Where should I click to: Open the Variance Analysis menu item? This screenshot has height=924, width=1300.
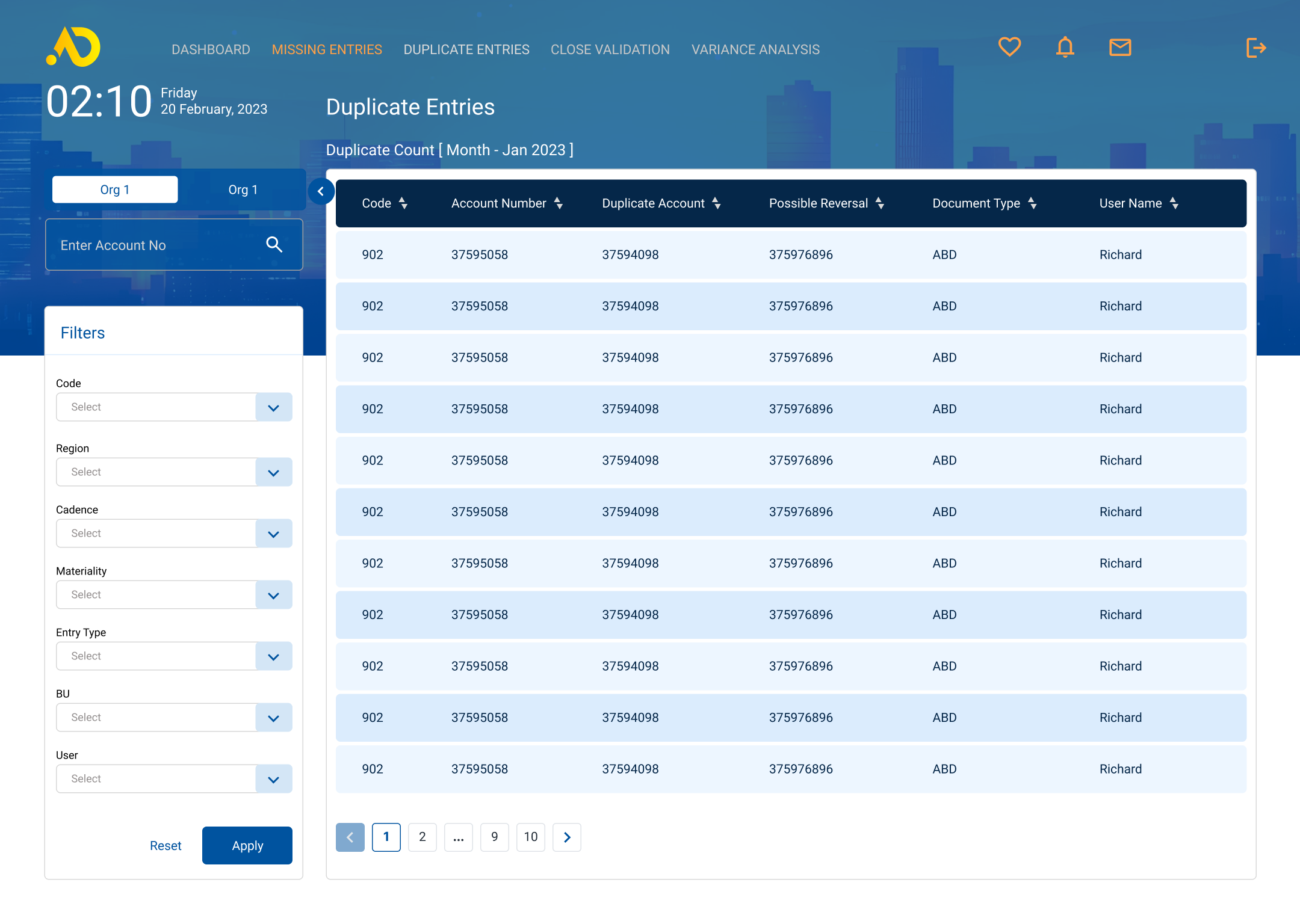(x=755, y=49)
